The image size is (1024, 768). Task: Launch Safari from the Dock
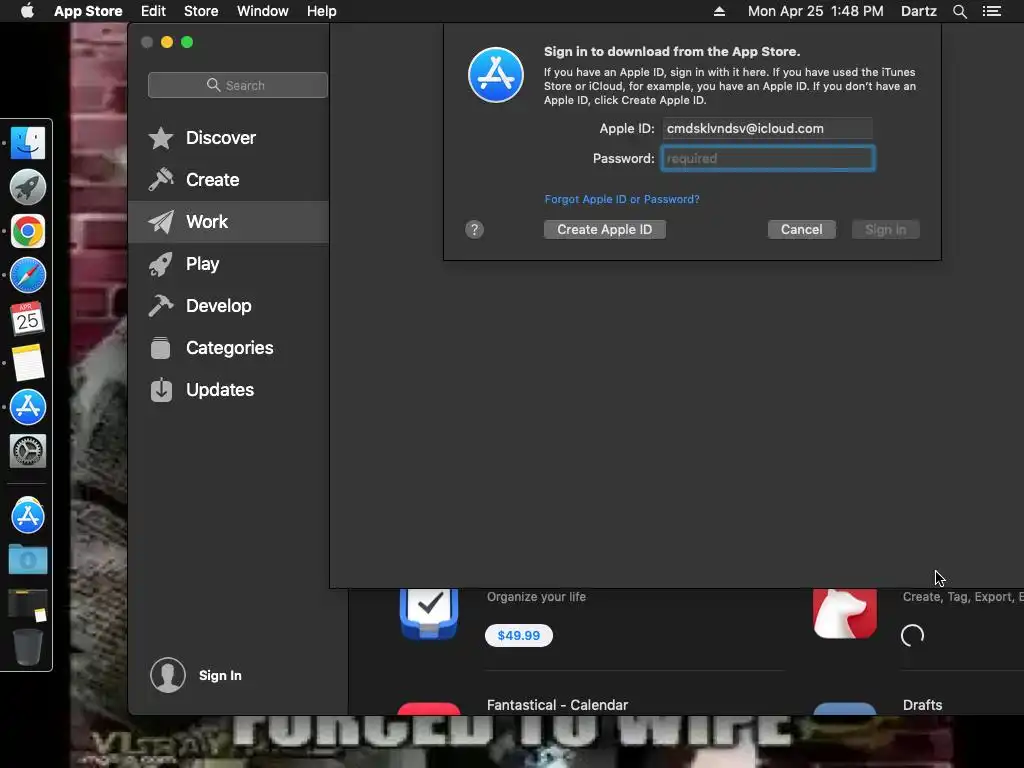[27, 275]
